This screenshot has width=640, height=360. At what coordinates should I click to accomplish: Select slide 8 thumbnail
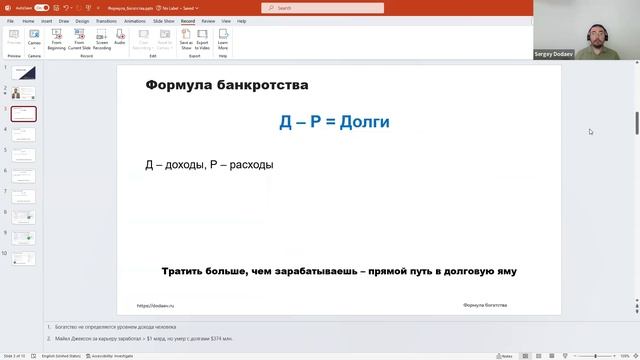pos(24,217)
